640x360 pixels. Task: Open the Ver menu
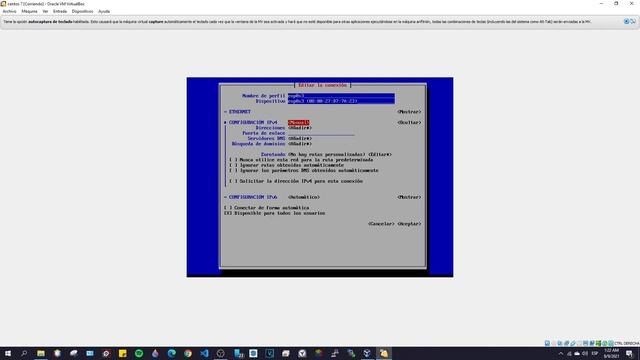tap(45, 11)
